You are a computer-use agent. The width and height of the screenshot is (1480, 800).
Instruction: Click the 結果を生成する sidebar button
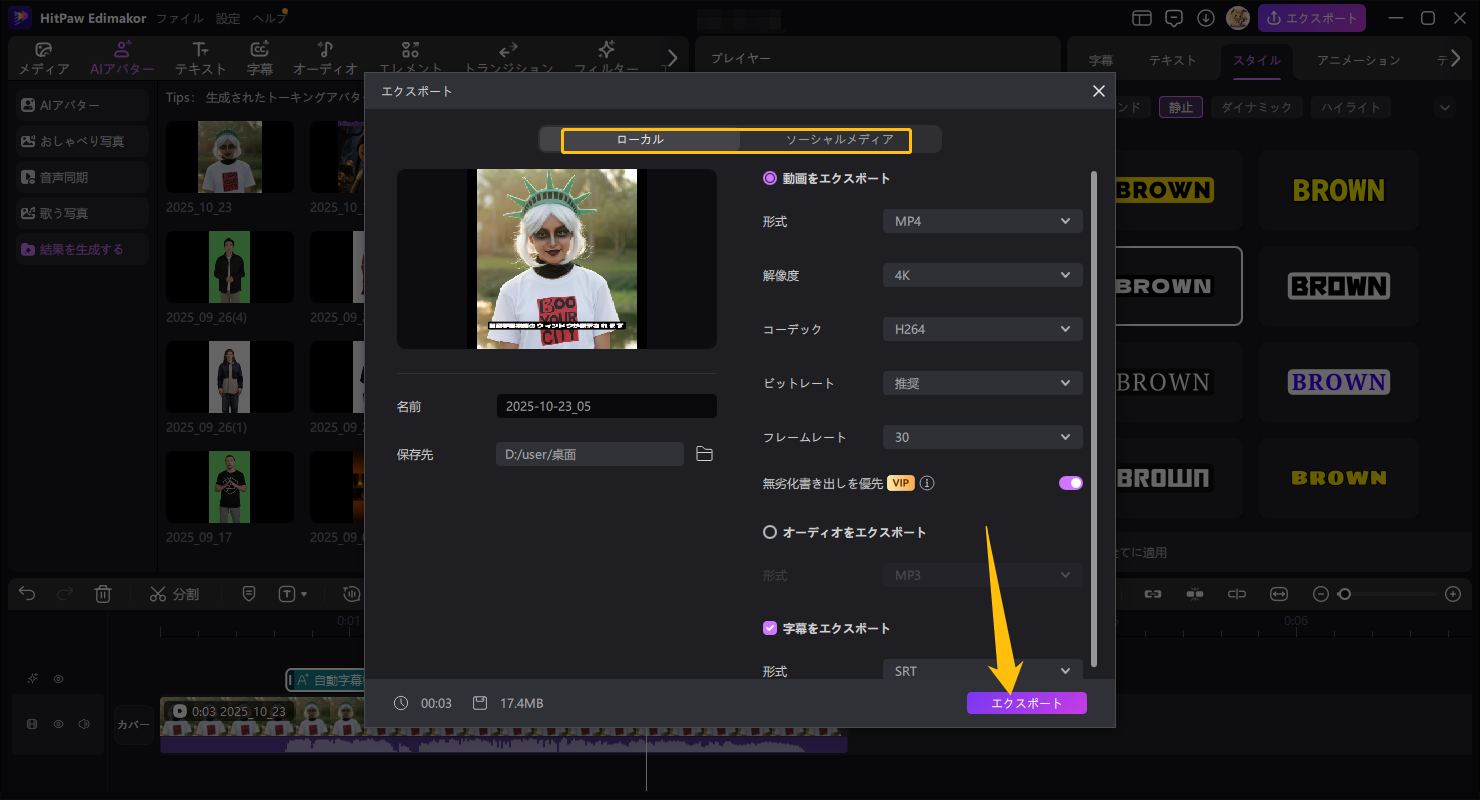(82, 249)
